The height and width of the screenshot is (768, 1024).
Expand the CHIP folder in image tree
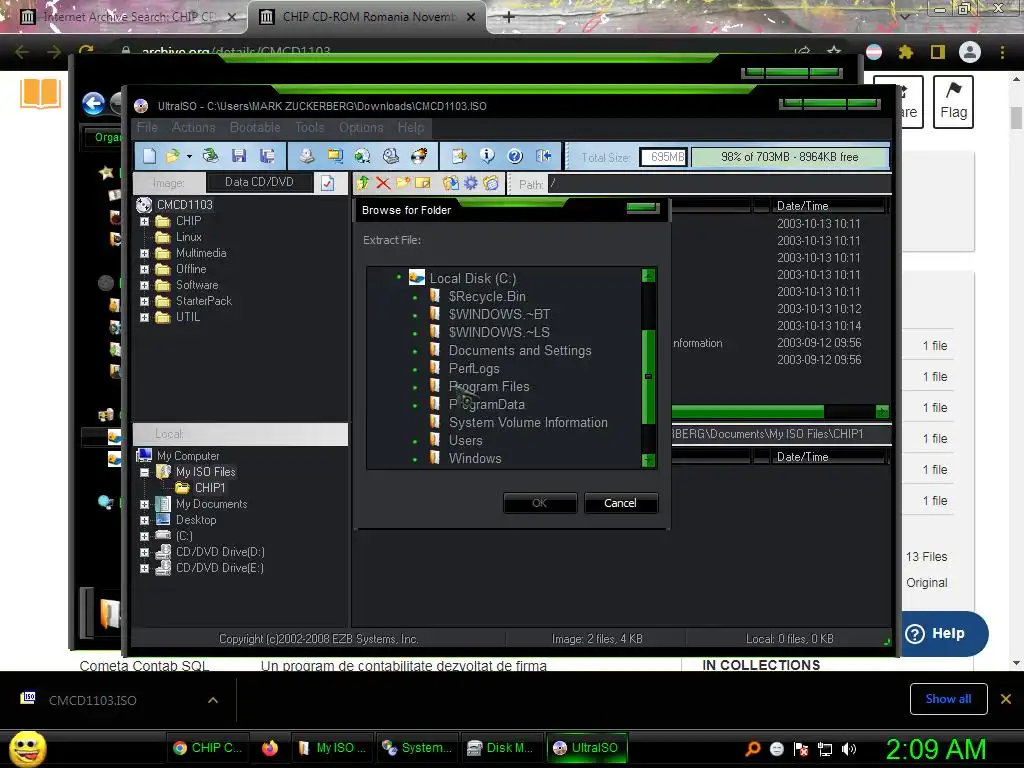click(144, 221)
